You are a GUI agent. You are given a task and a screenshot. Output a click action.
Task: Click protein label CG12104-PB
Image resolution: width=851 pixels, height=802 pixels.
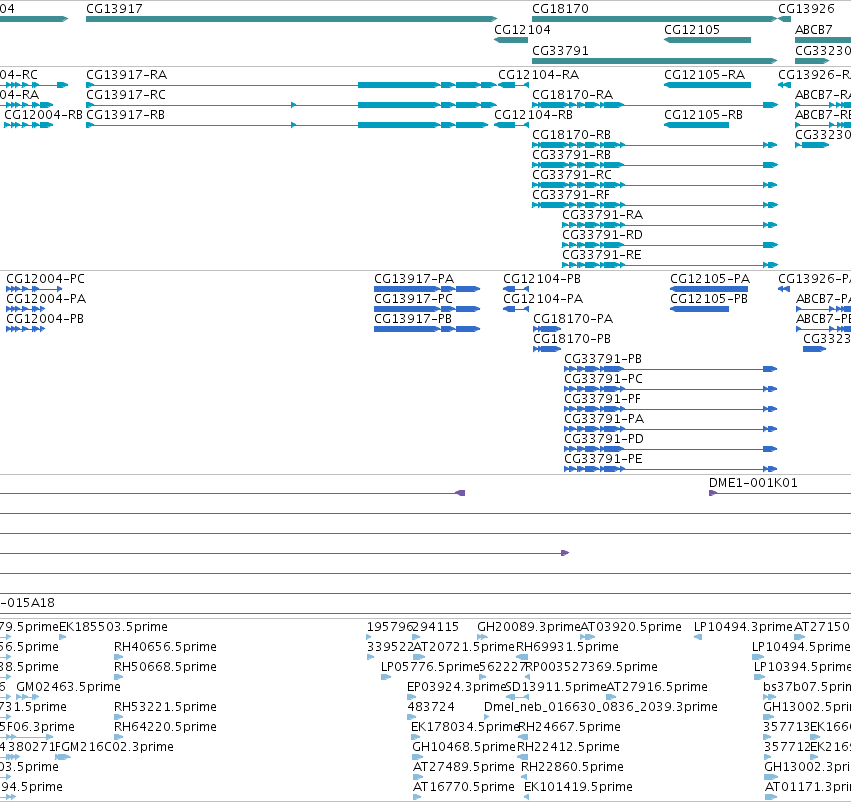click(542, 279)
